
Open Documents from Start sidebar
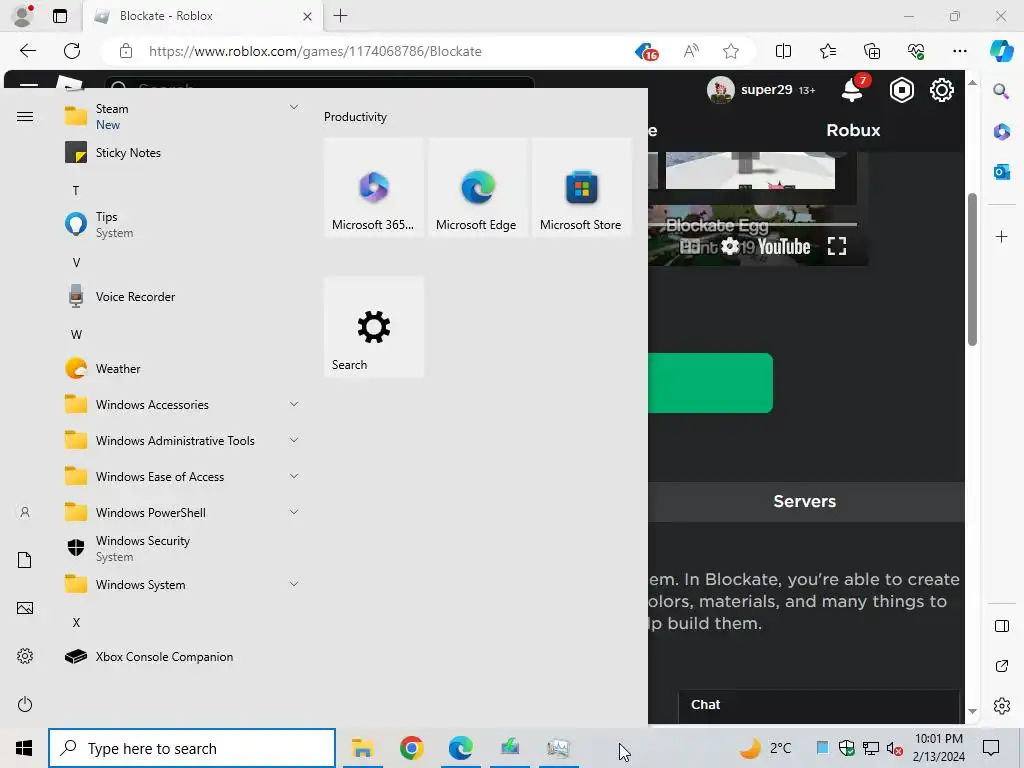(x=25, y=560)
